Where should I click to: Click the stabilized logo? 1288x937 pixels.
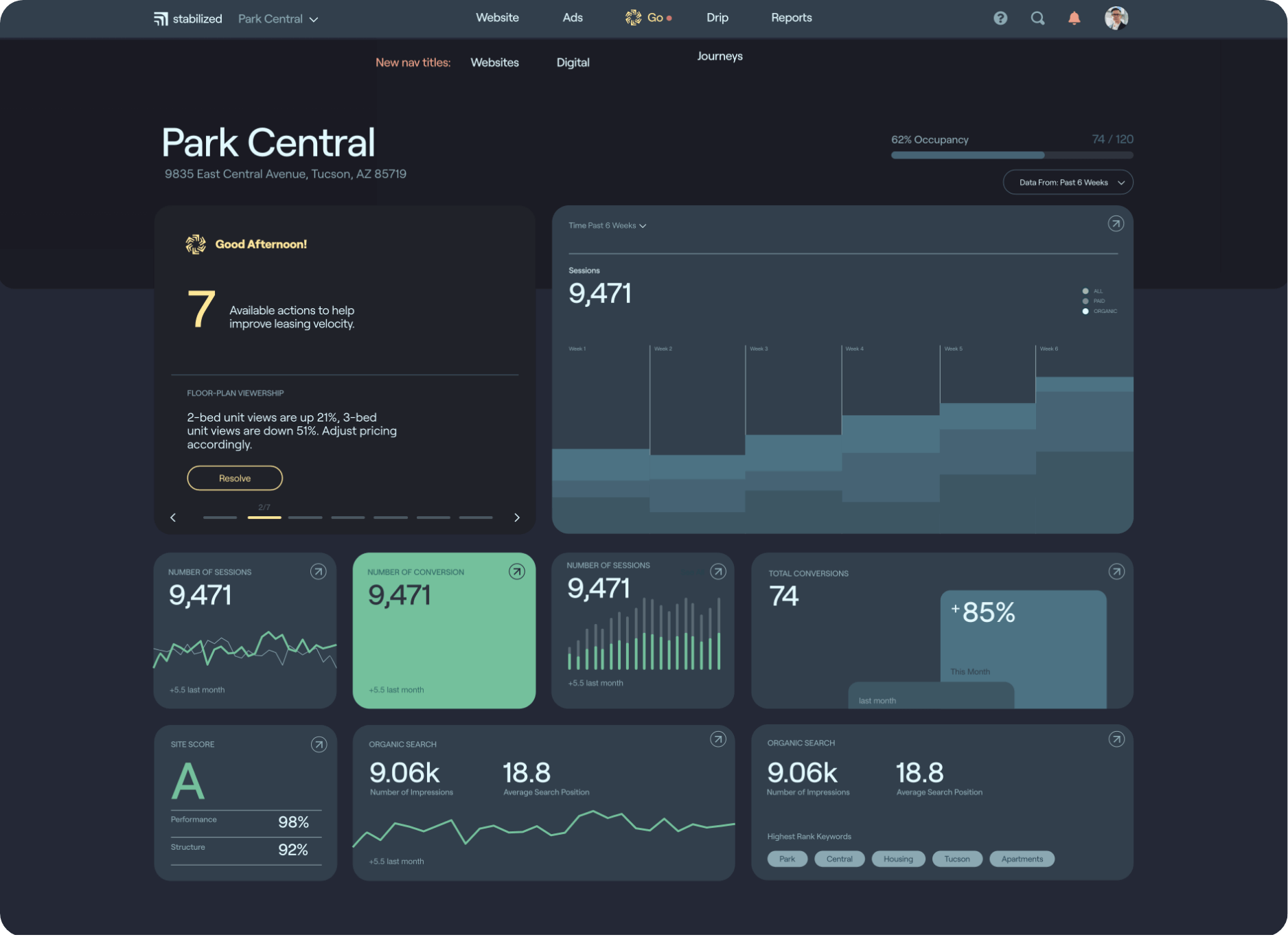tap(187, 19)
